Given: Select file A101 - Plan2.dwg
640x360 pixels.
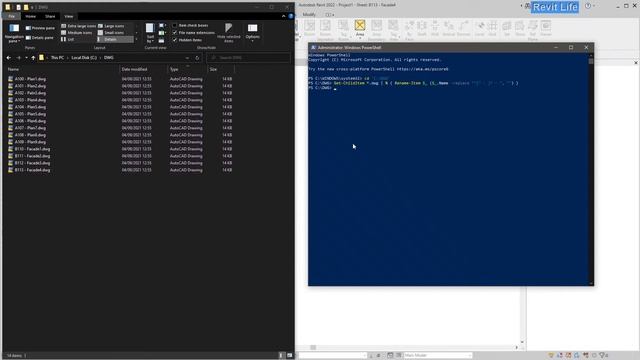Looking at the screenshot, I should (30, 86).
